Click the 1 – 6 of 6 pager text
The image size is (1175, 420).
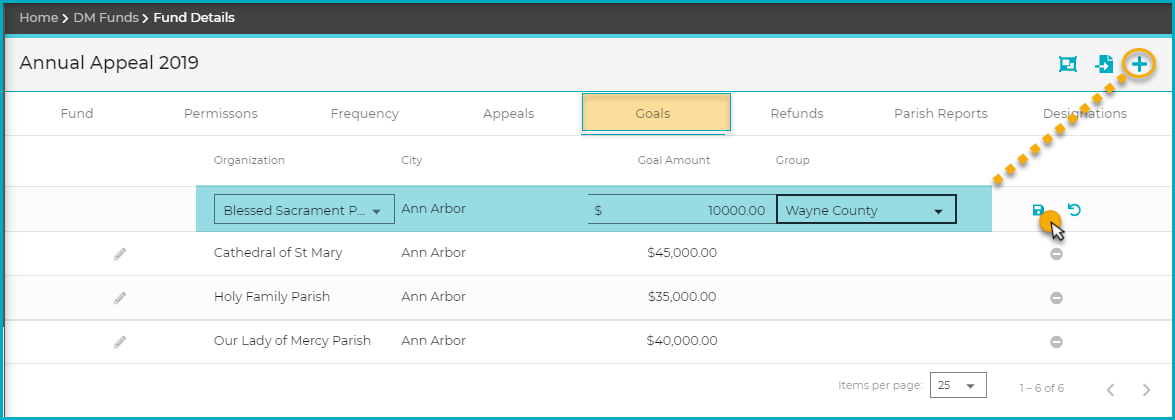click(1042, 388)
